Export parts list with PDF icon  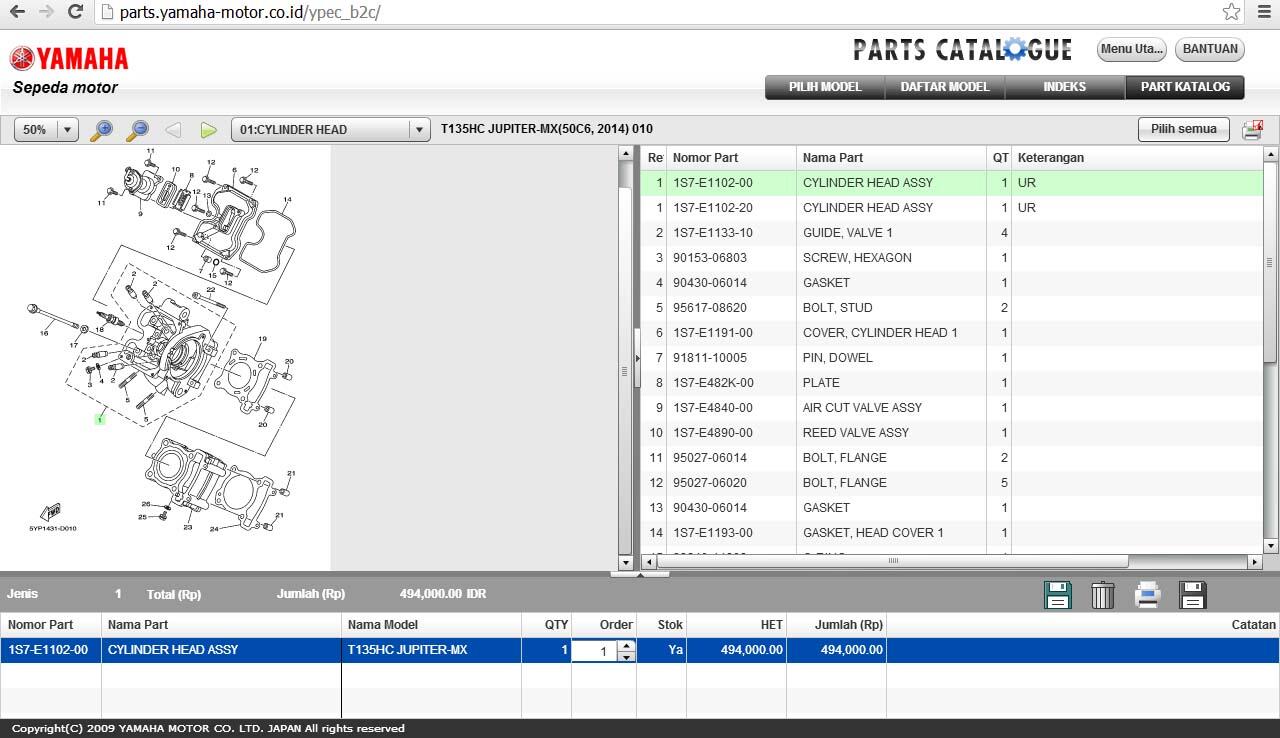(x=1252, y=130)
